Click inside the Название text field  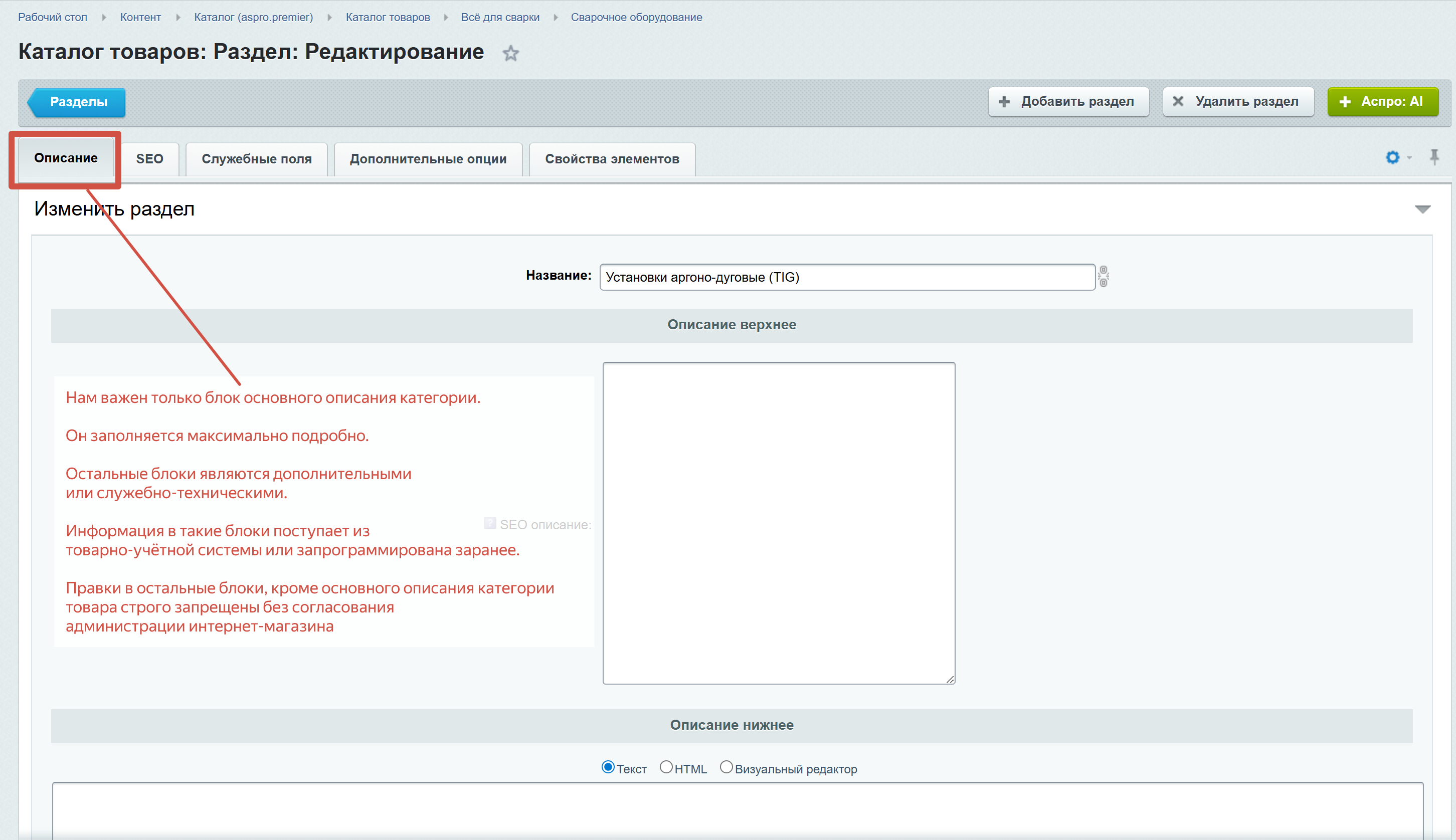tap(847, 278)
